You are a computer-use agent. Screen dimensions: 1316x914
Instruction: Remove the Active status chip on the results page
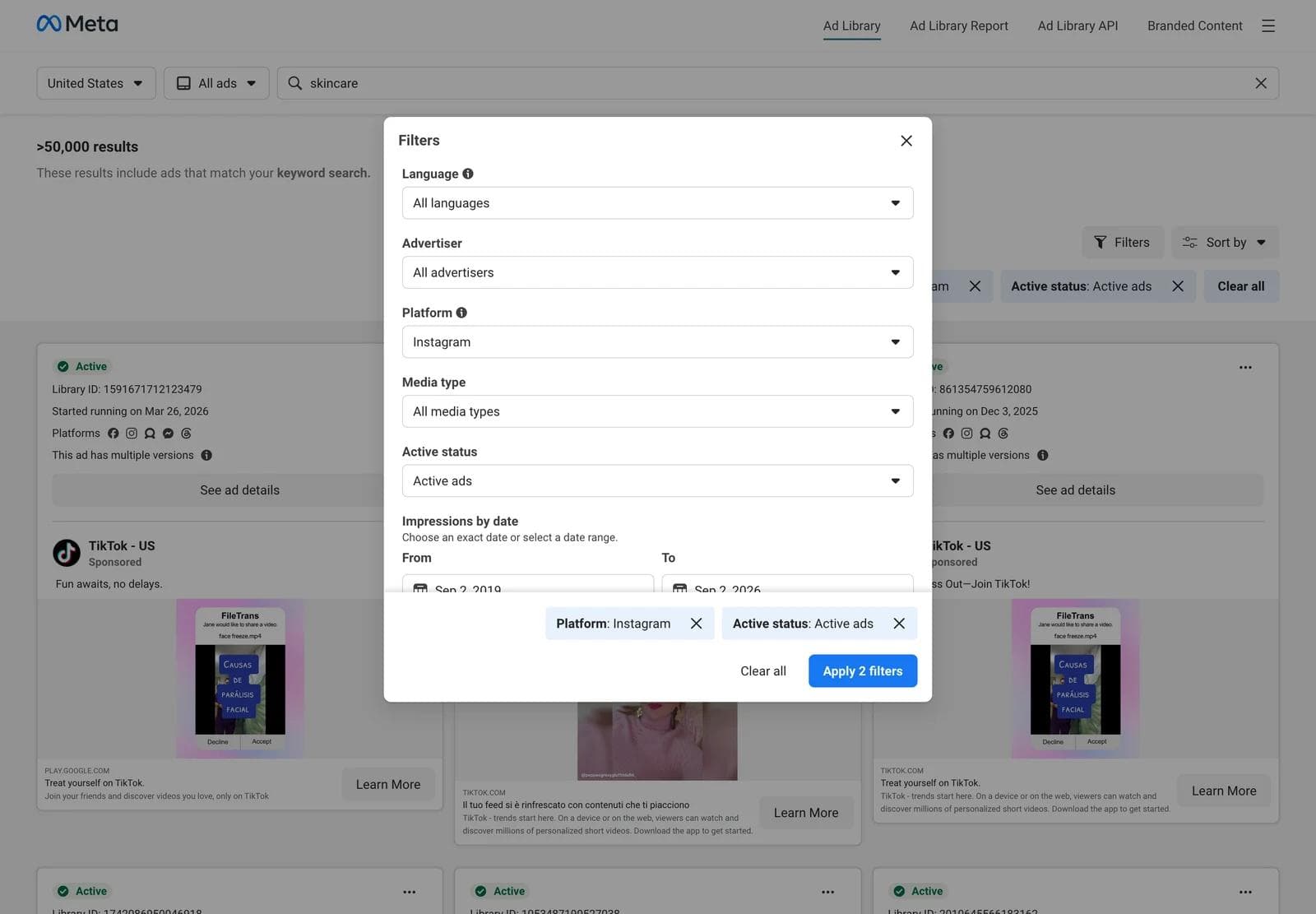point(1178,286)
